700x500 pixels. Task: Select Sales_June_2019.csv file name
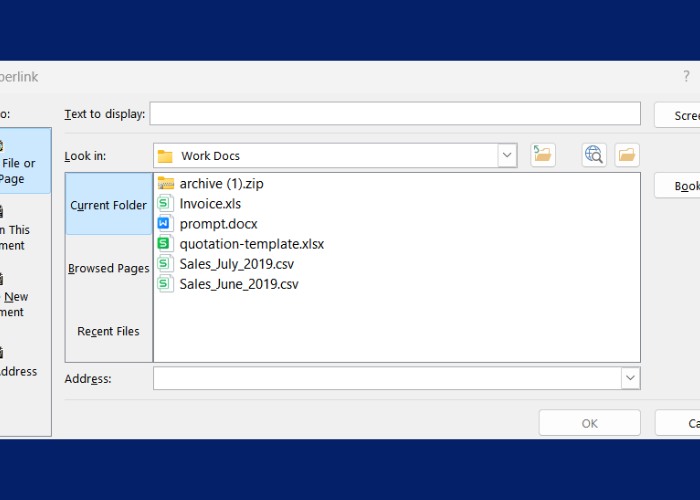coord(239,284)
